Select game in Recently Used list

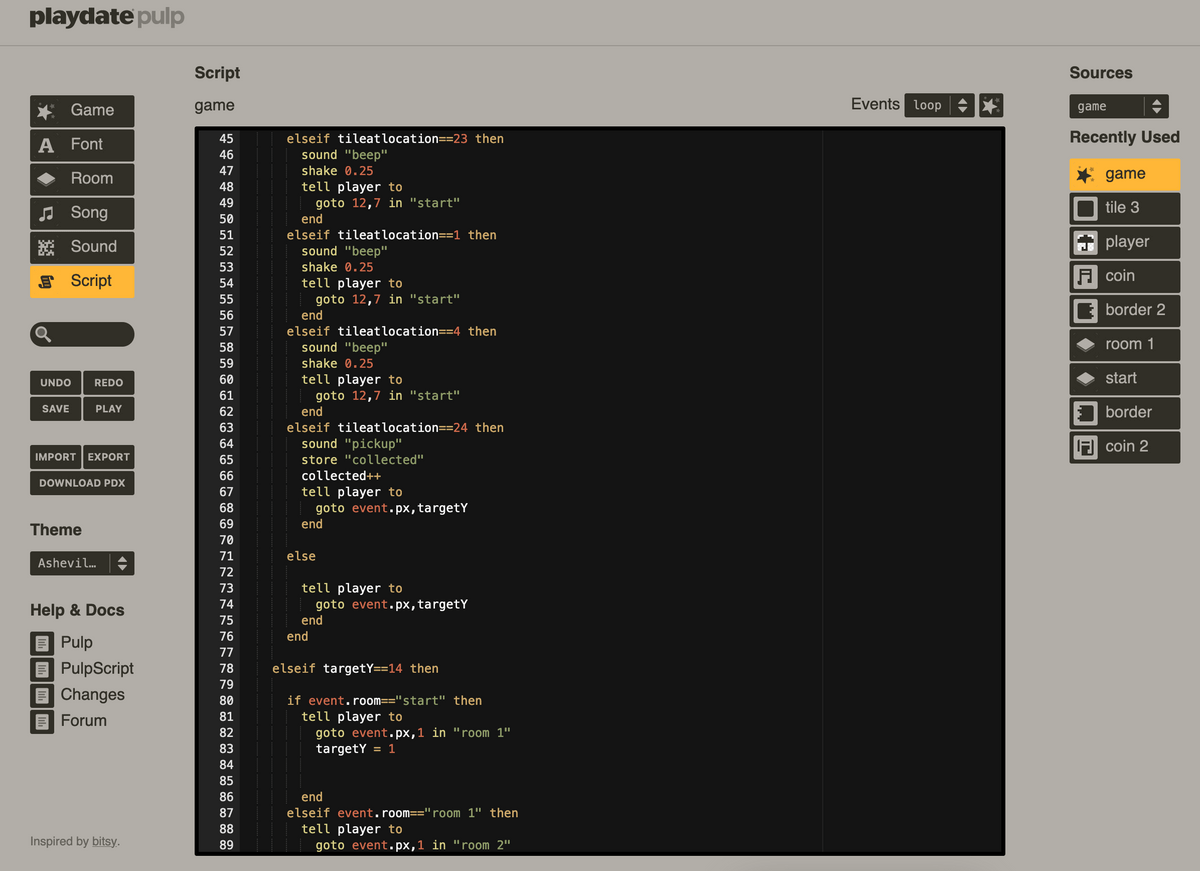[1125, 174]
